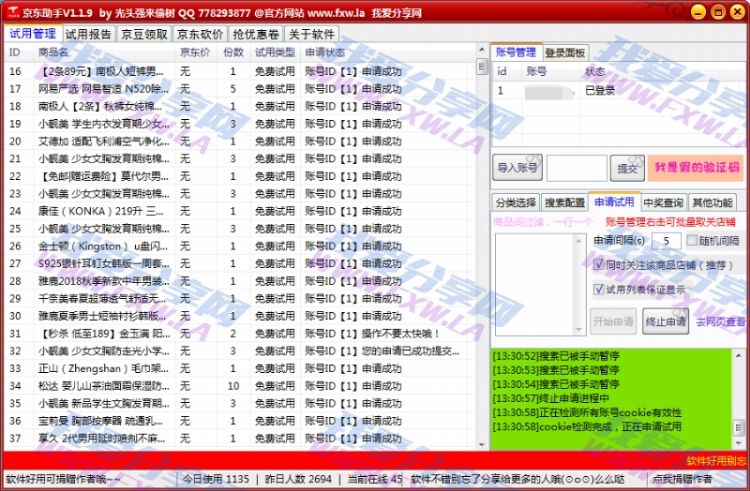Viewport: 750px width, 491px height.
Task: Close the 京东助手 window
Action: point(738,12)
